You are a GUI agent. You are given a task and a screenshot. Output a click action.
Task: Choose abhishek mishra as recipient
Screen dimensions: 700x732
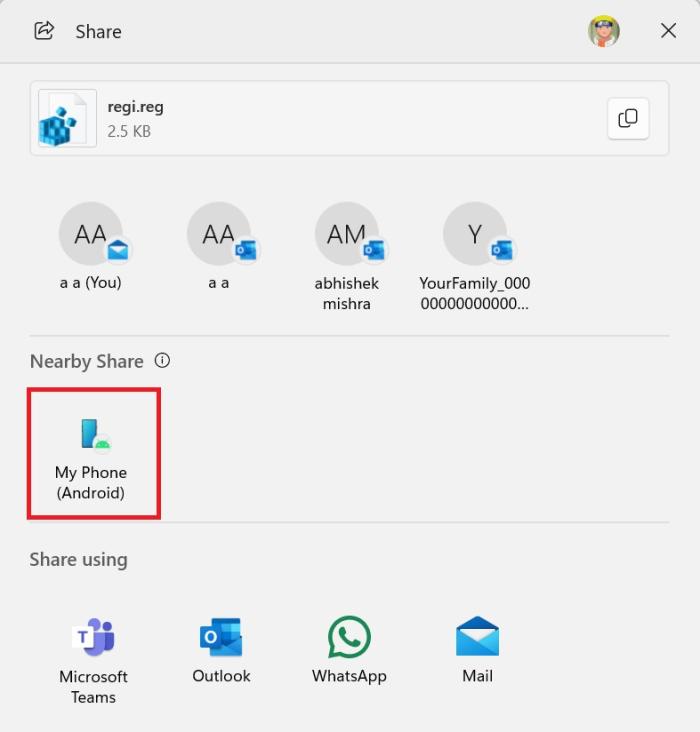pyautogui.click(x=347, y=235)
